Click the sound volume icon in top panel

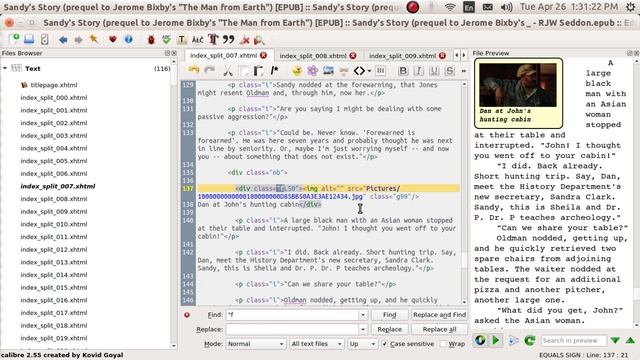[x=506, y=7]
